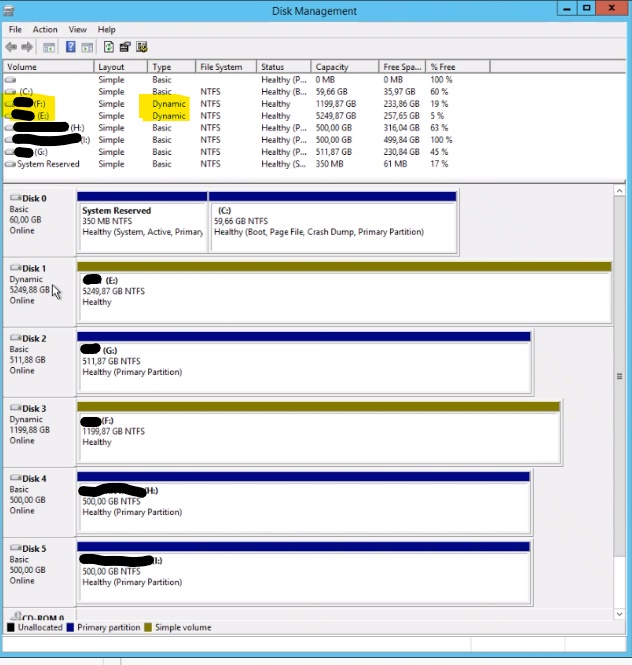Select the Disk 4 drive icon

(x=15, y=478)
